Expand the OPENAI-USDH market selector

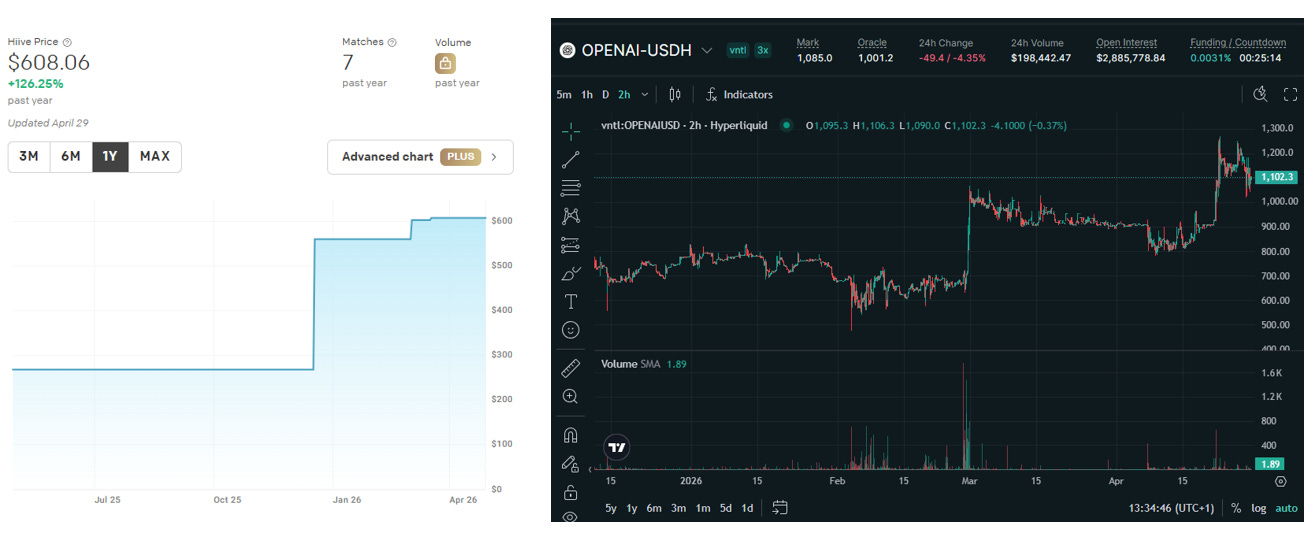[707, 50]
